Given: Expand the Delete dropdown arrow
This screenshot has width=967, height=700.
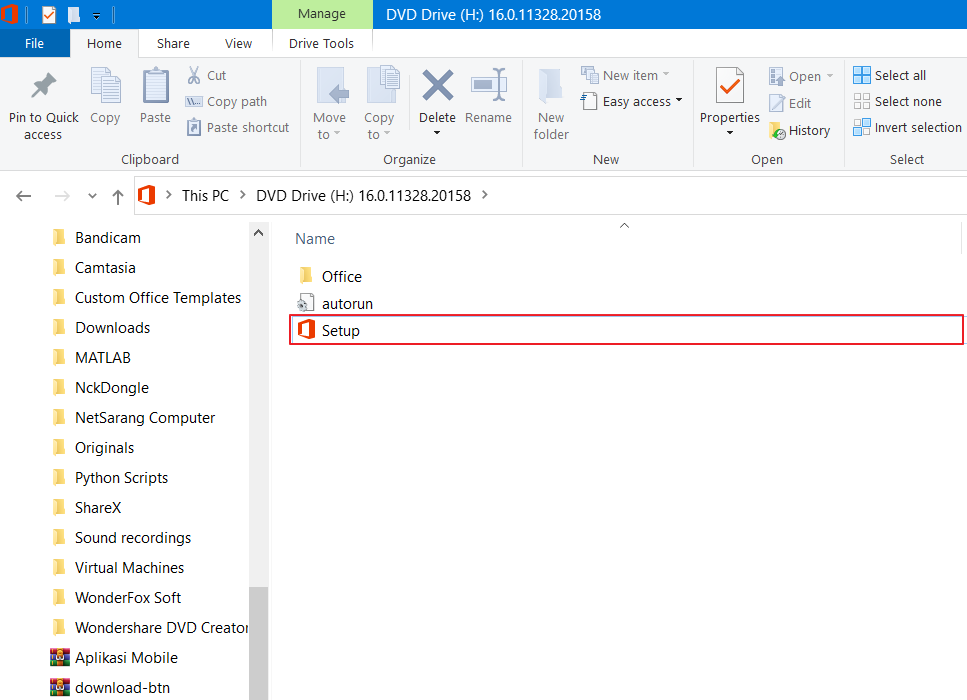Looking at the screenshot, I should [437, 133].
